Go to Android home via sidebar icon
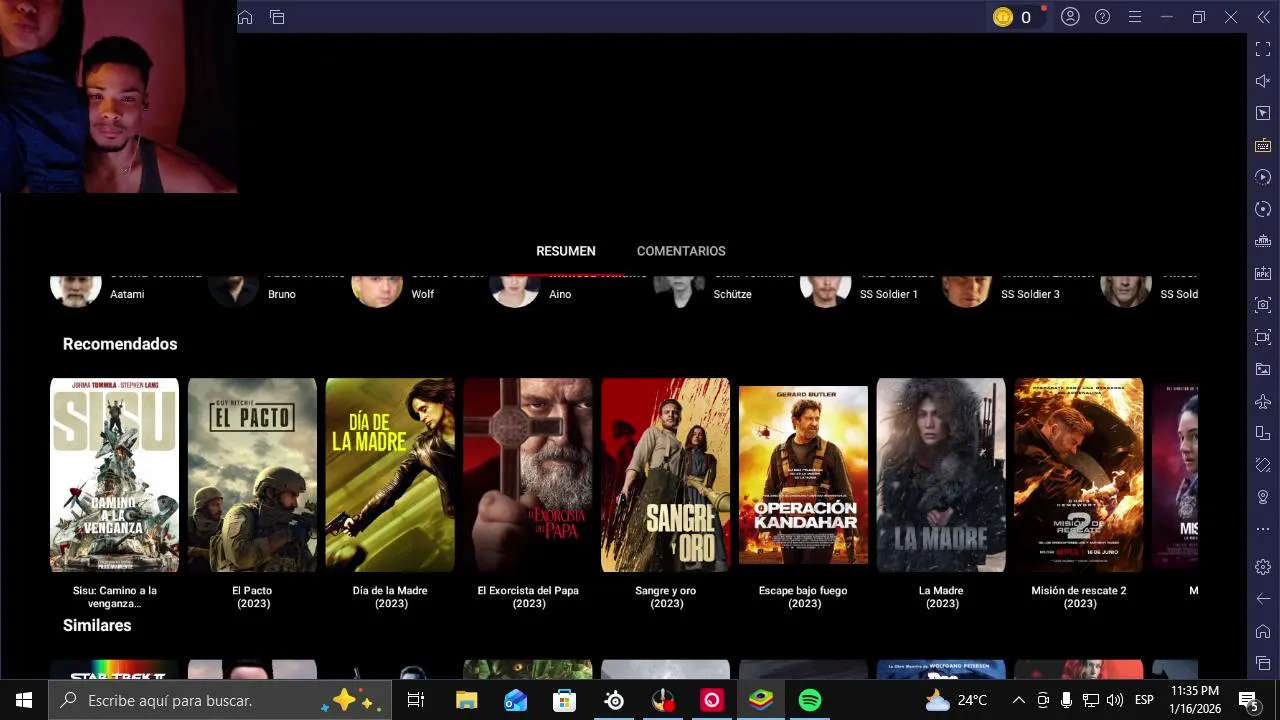This screenshot has width=1280, height=720. (1263, 631)
